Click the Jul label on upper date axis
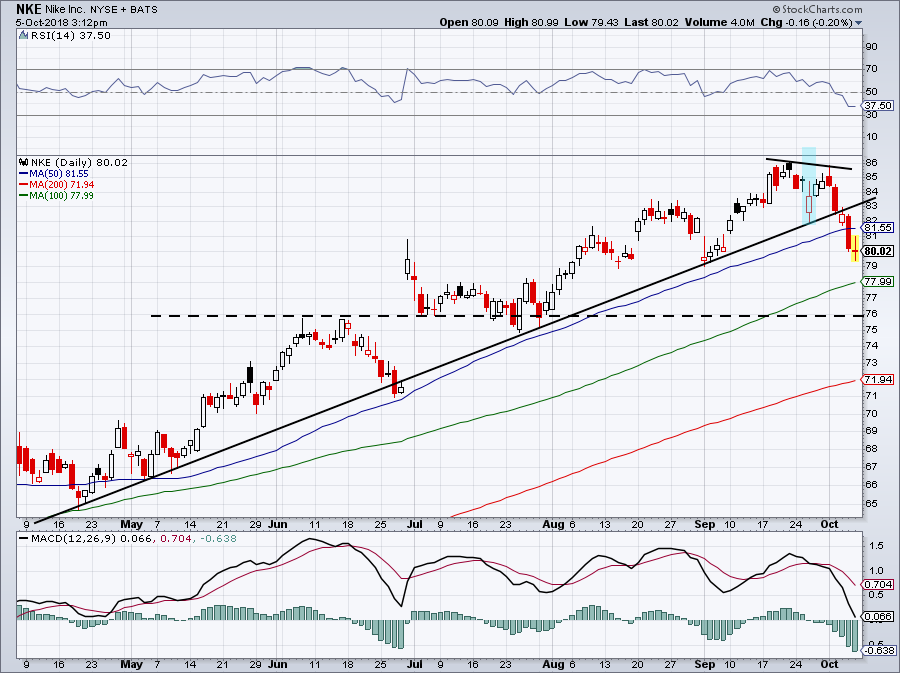This screenshot has height=673, width=900. 414,524
